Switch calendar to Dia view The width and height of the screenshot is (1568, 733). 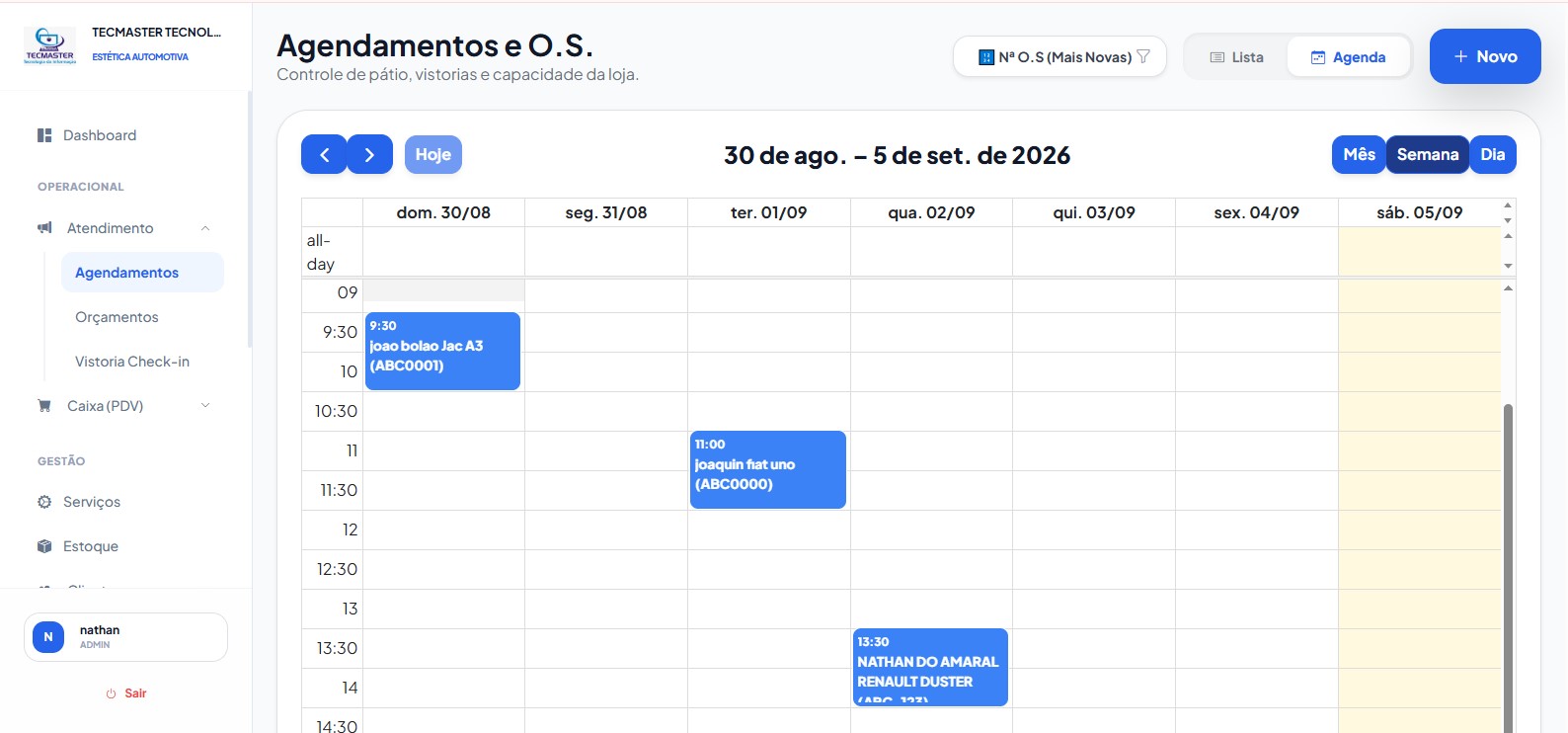pos(1493,154)
